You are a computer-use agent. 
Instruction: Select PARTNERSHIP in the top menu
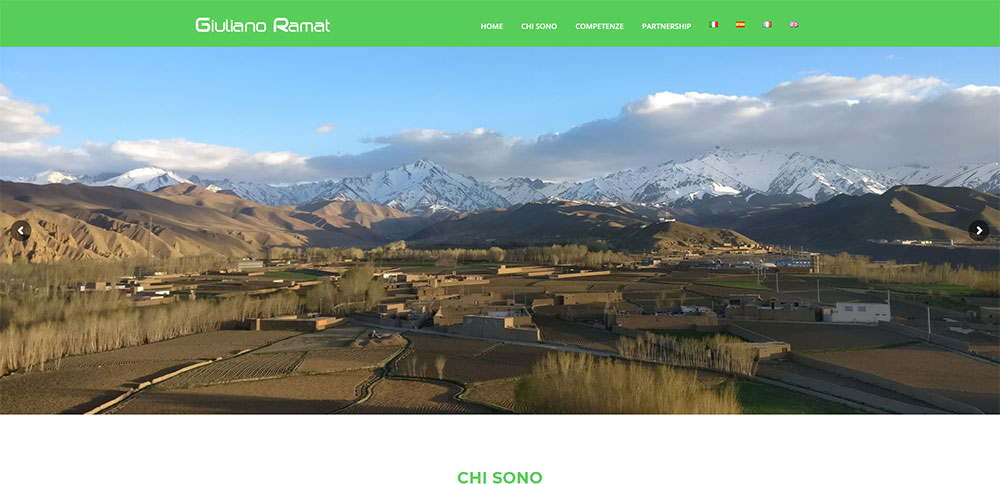(666, 26)
